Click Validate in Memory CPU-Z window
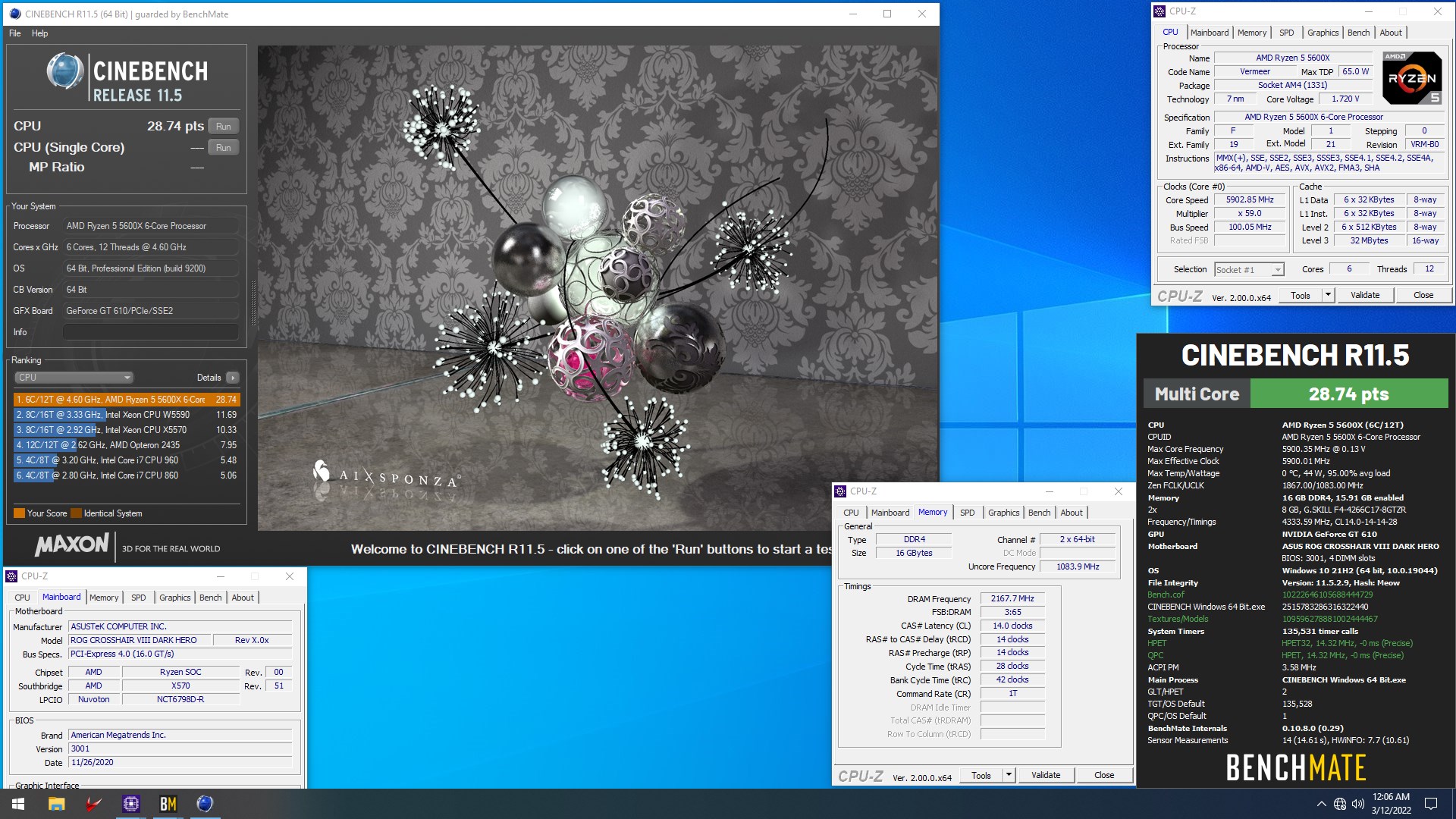Viewport: 1456px width, 819px height. (x=1046, y=775)
